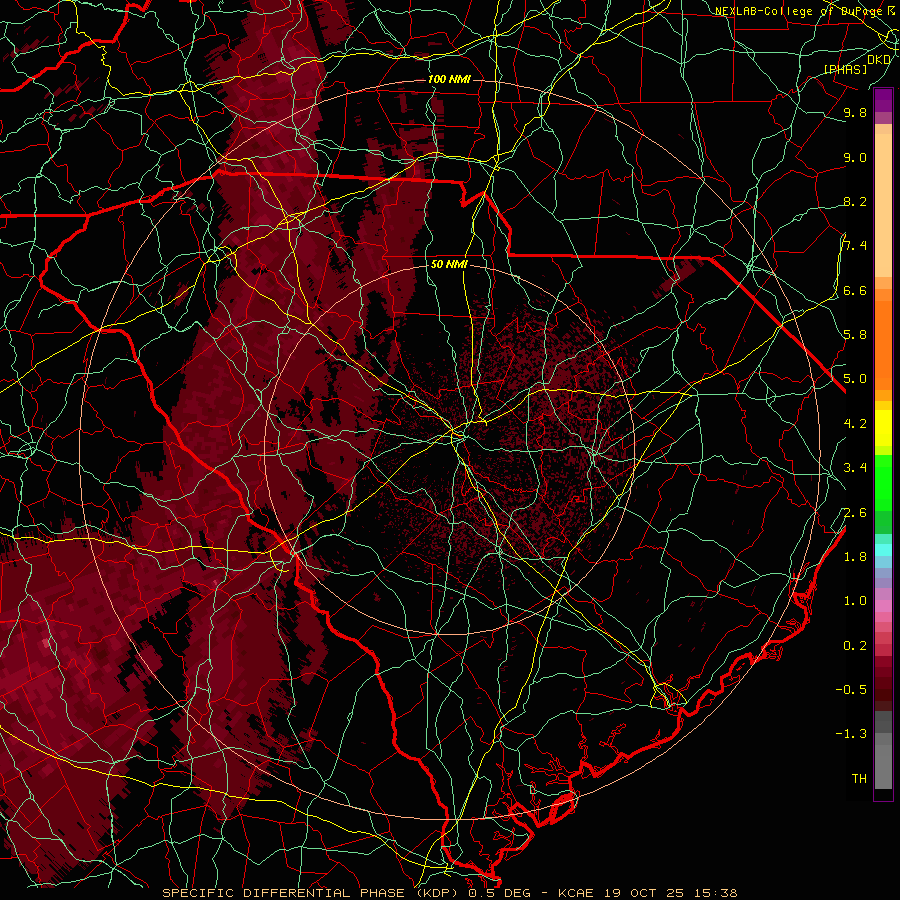Click the 0.2 value on color scale

click(x=855, y=646)
